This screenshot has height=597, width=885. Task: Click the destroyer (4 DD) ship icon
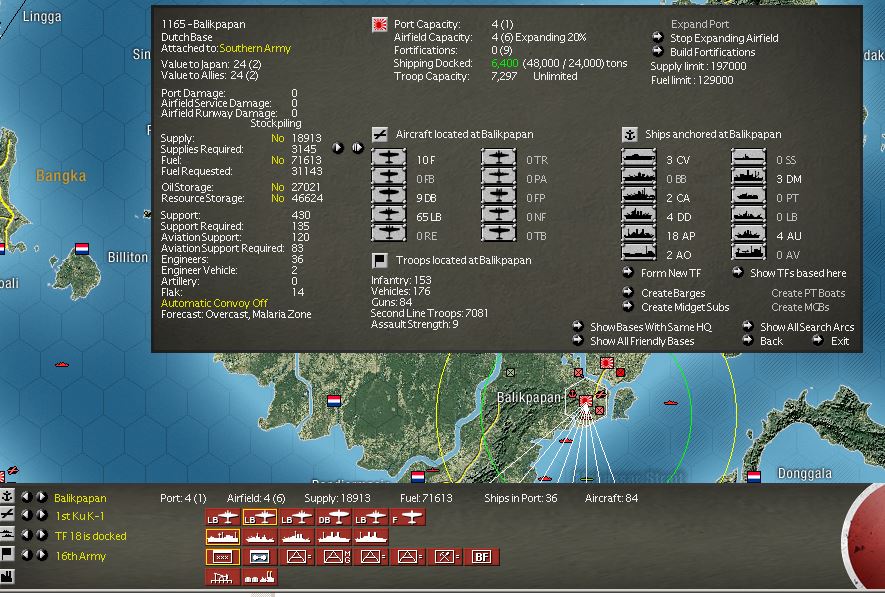point(638,216)
